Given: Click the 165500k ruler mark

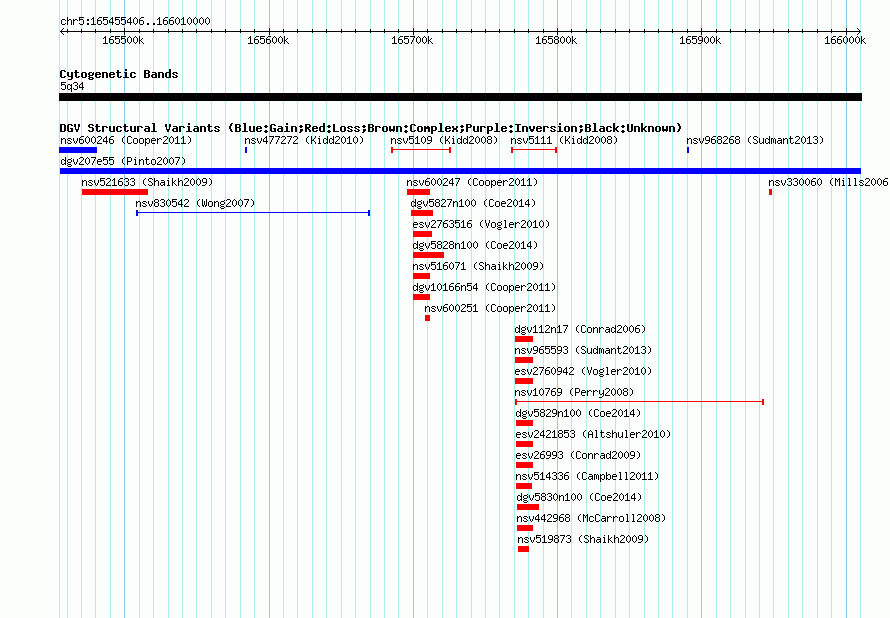Looking at the screenshot, I should (123, 40).
